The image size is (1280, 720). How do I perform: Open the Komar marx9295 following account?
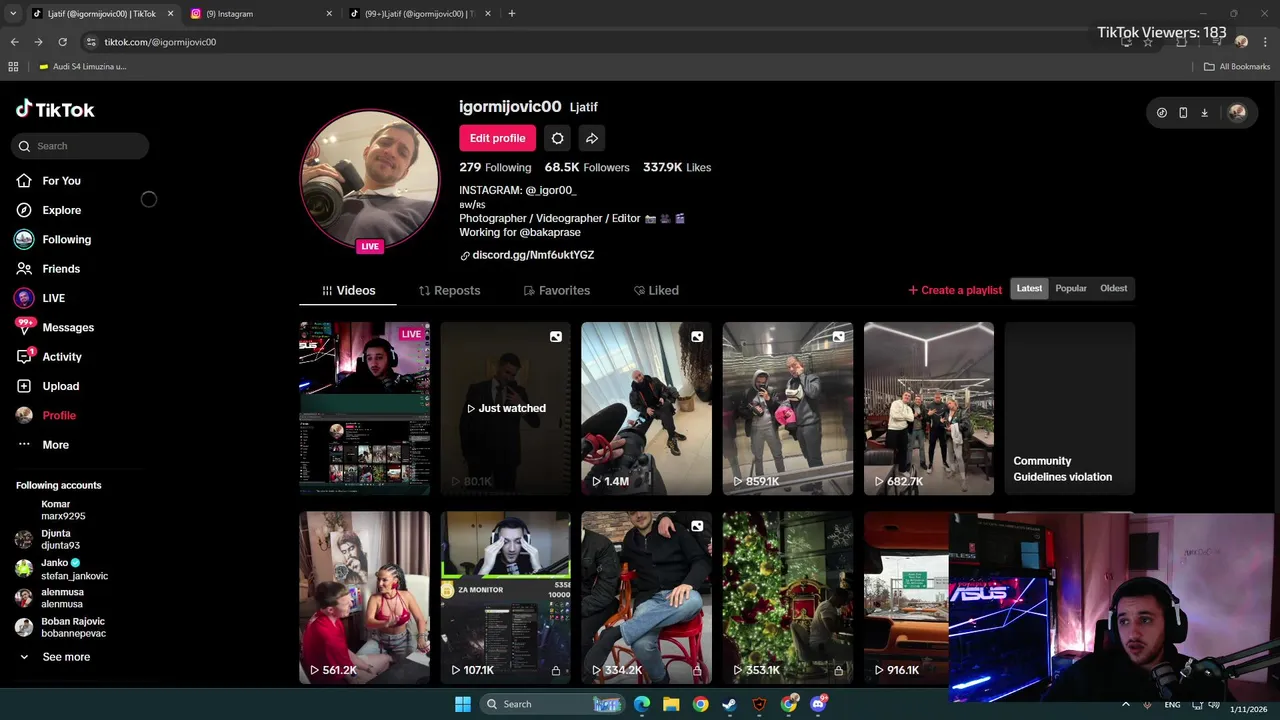point(62,510)
